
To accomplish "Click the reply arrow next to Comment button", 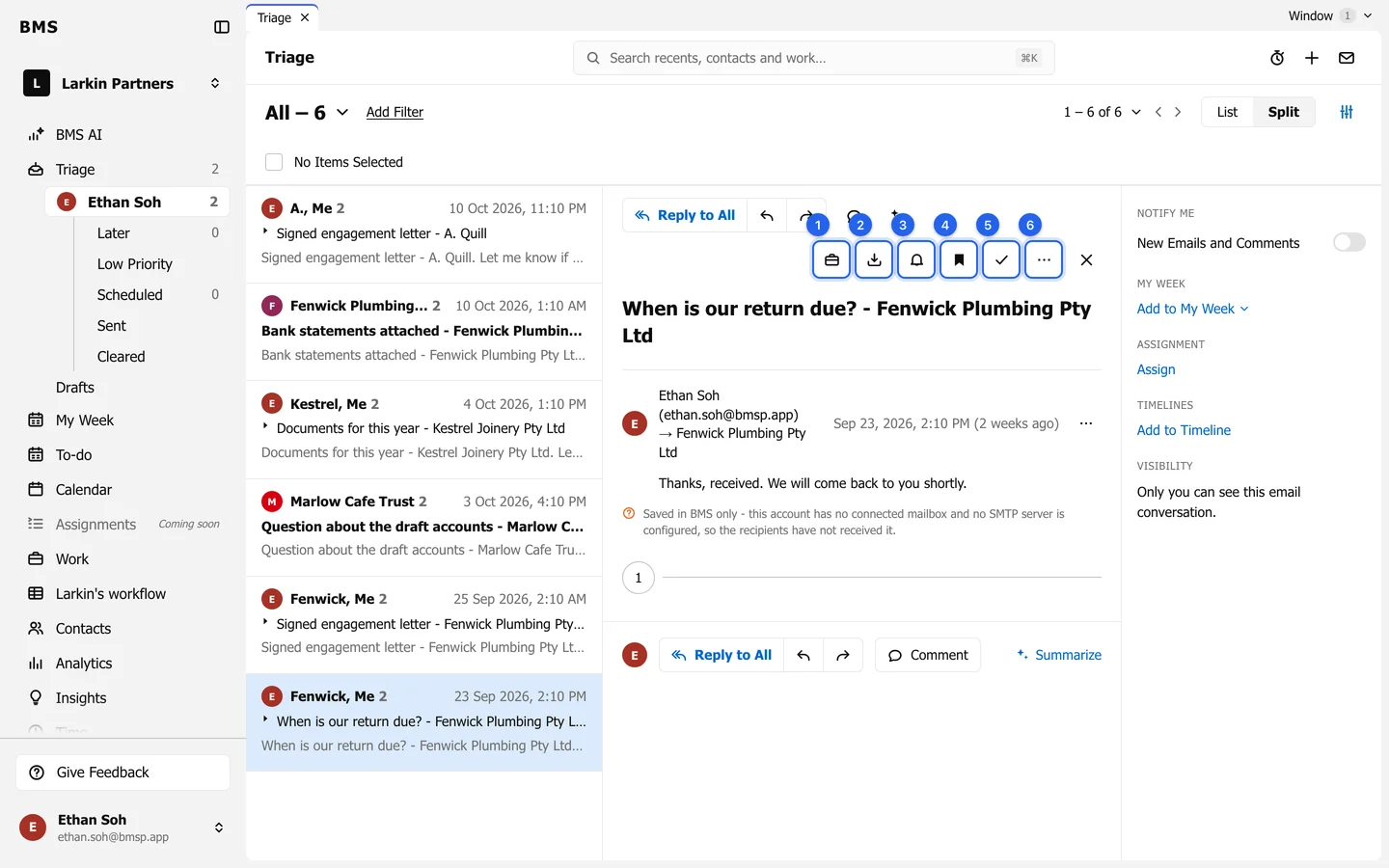I will [x=803, y=655].
